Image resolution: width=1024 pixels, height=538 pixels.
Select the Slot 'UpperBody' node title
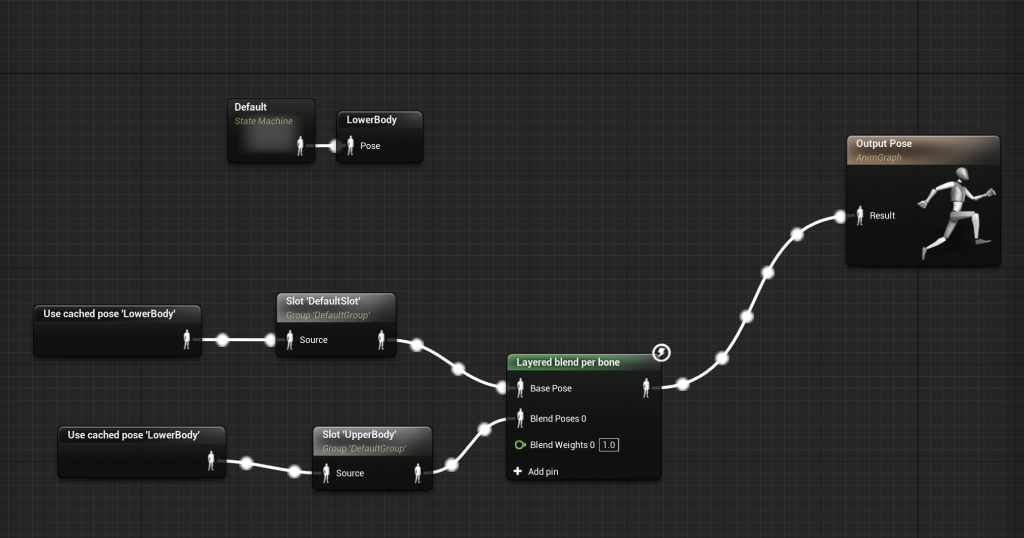(359, 435)
